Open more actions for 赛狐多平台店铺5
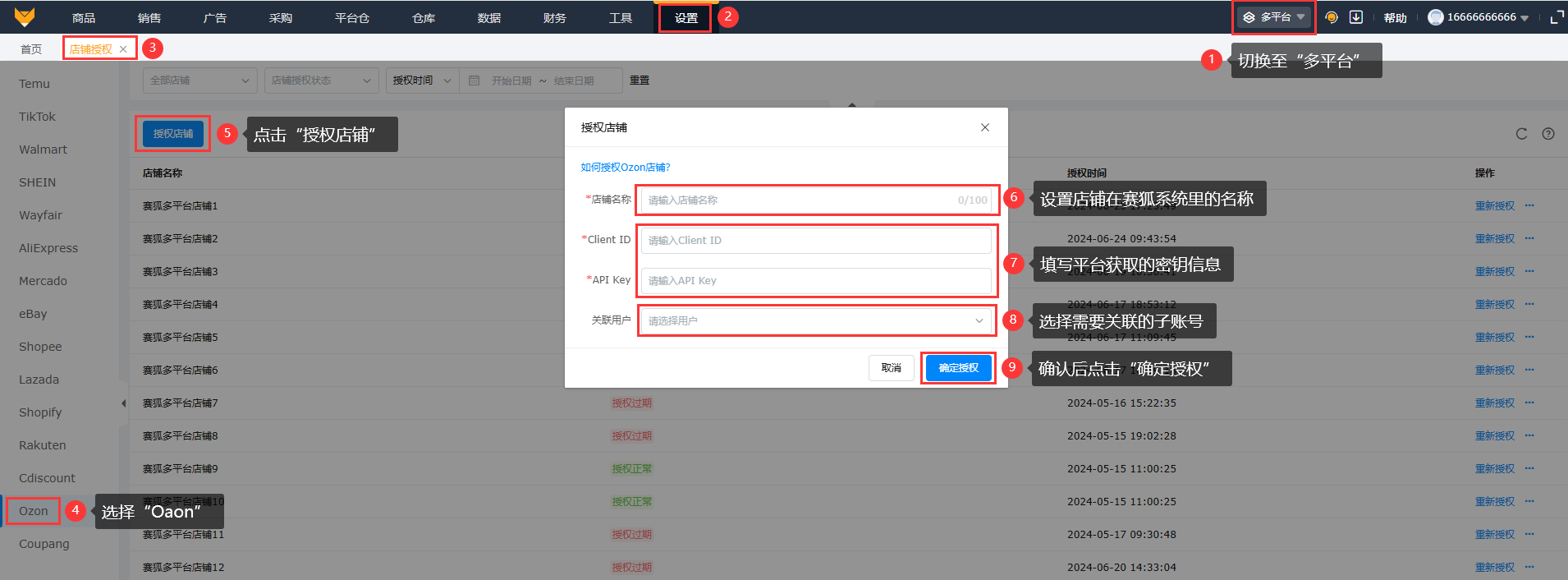The width and height of the screenshot is (1568, 580). tap(1529, 337)
